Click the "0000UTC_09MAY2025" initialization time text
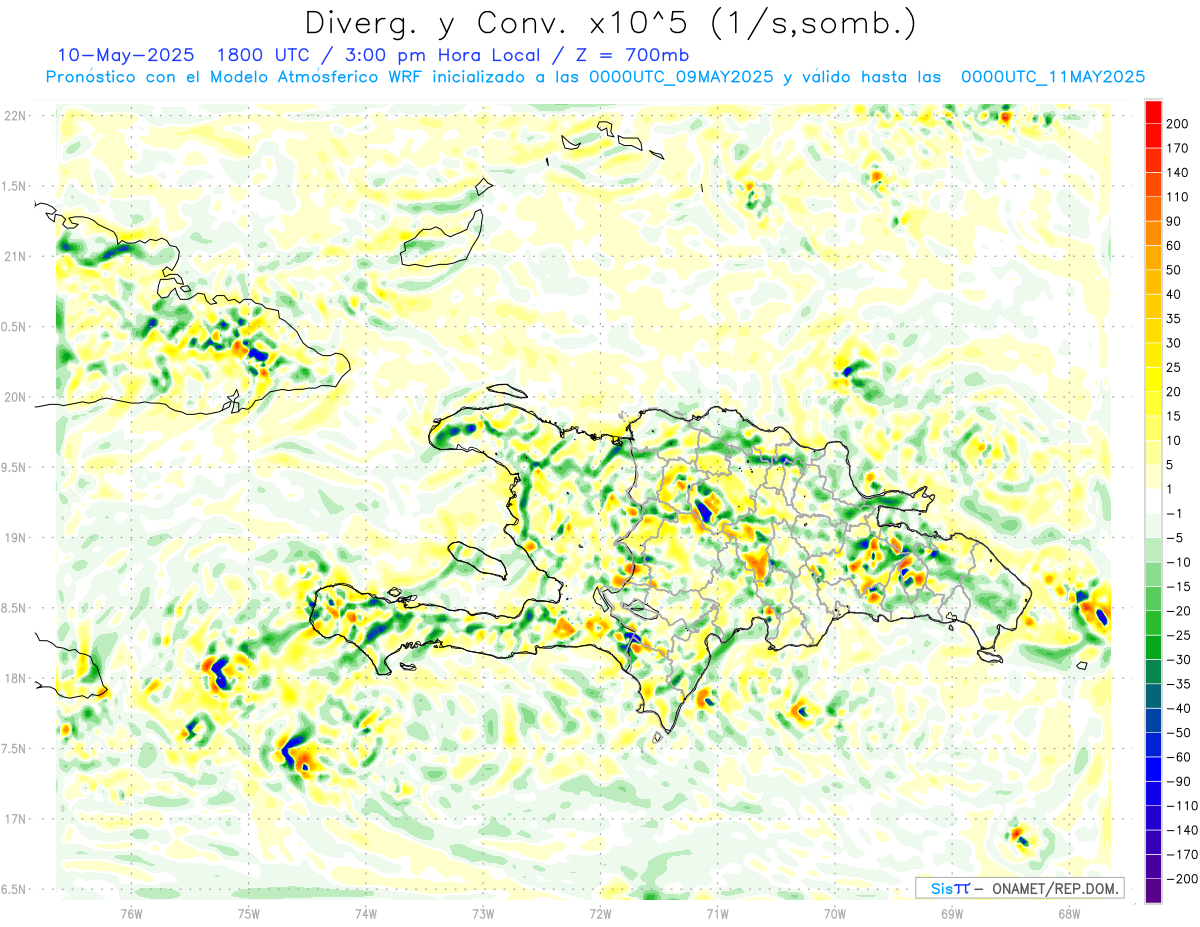The width and height of the screenshot is (1200, 927). click(680, 77)
